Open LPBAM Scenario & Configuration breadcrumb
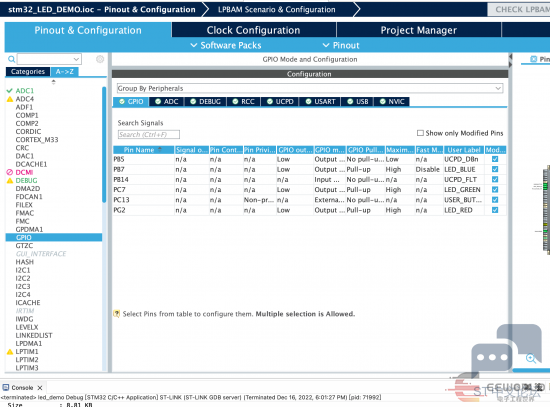550x407 pixels. (x=276, y=9)
